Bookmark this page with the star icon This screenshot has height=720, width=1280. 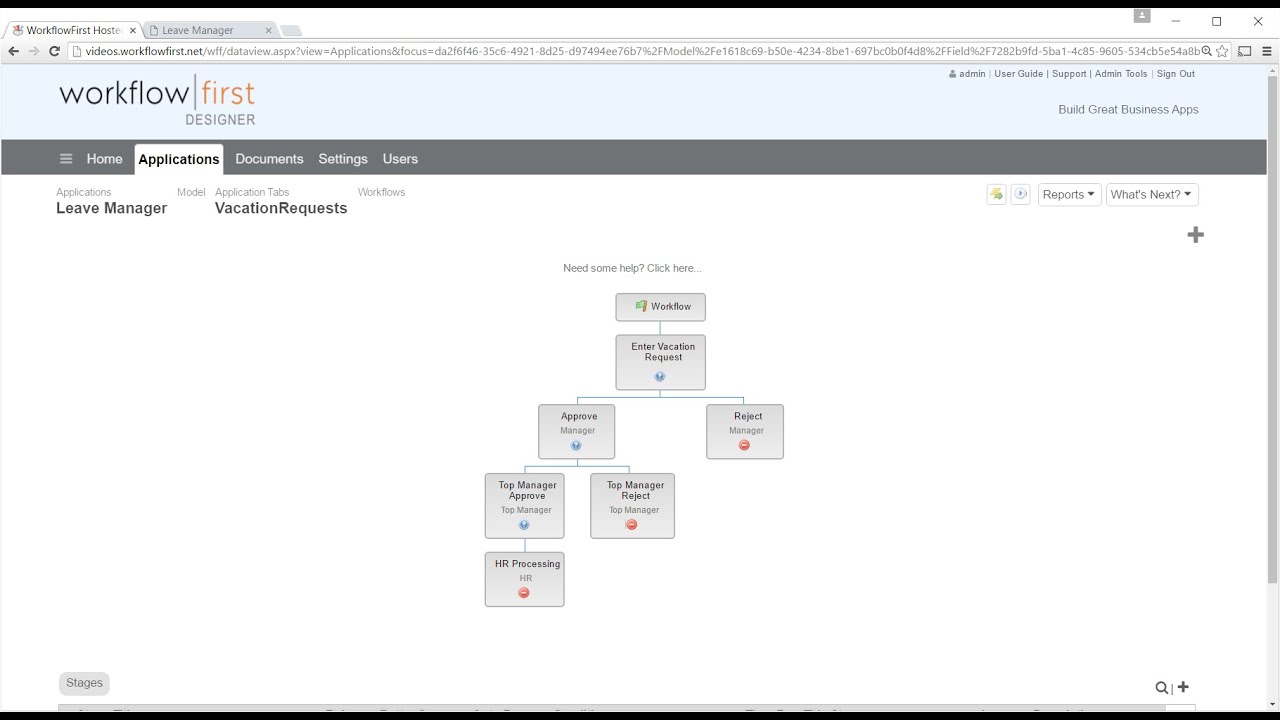point(1222,51)
